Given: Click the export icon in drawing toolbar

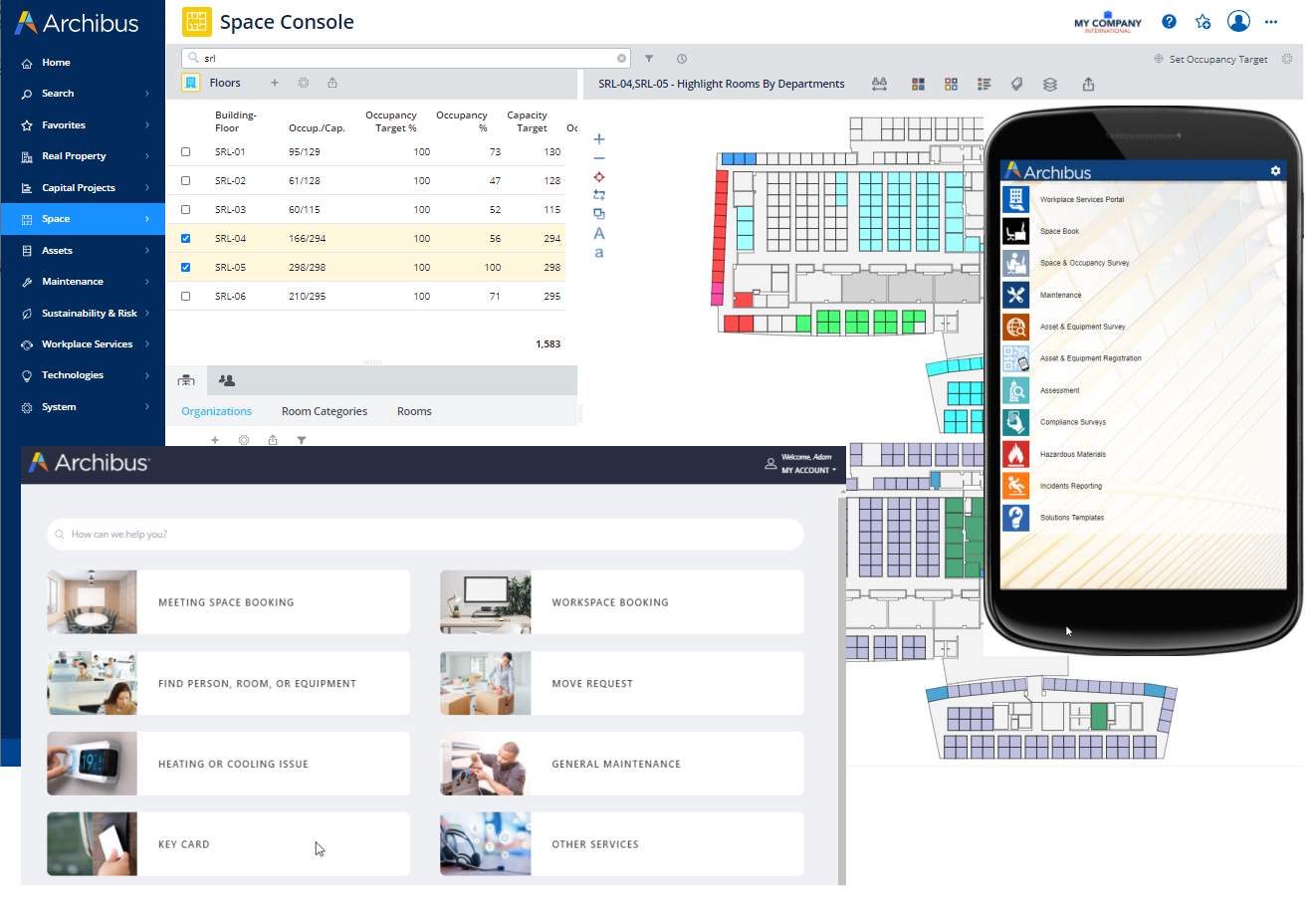Looking at the screenshot, I should tap(1088, 85).
